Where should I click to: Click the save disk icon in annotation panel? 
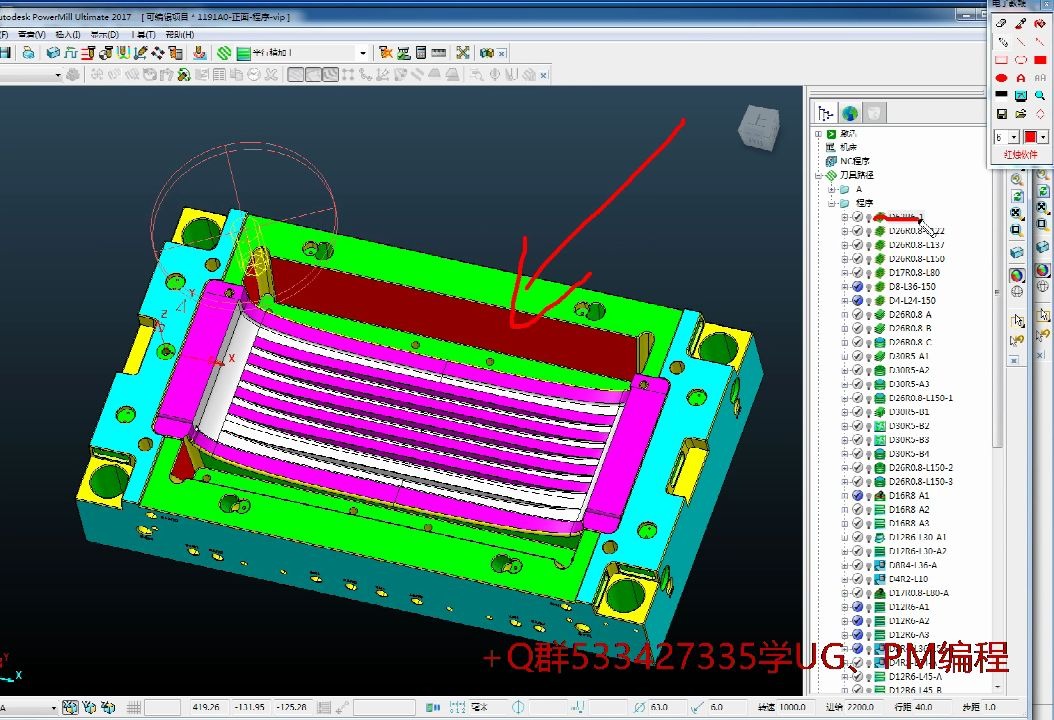(x=1001, y=114)
